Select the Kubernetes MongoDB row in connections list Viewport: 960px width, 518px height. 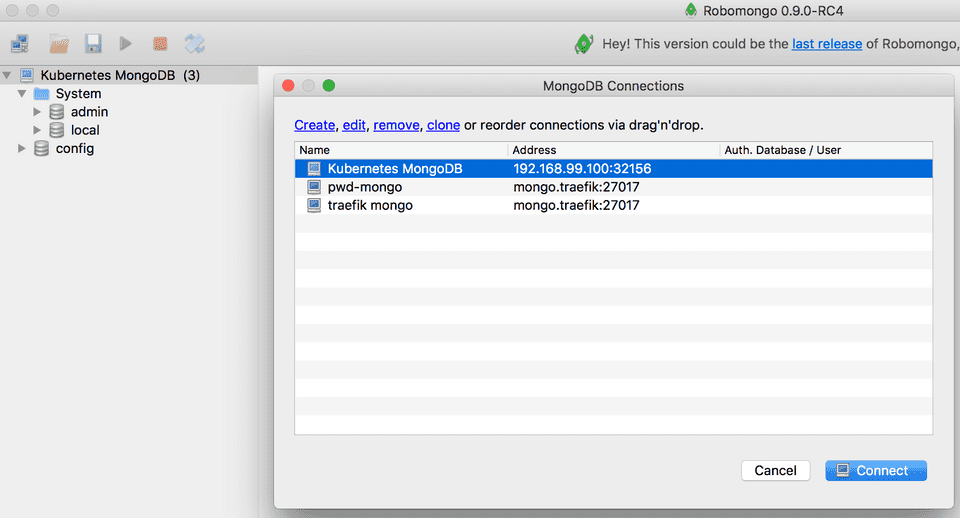[613, 168]
